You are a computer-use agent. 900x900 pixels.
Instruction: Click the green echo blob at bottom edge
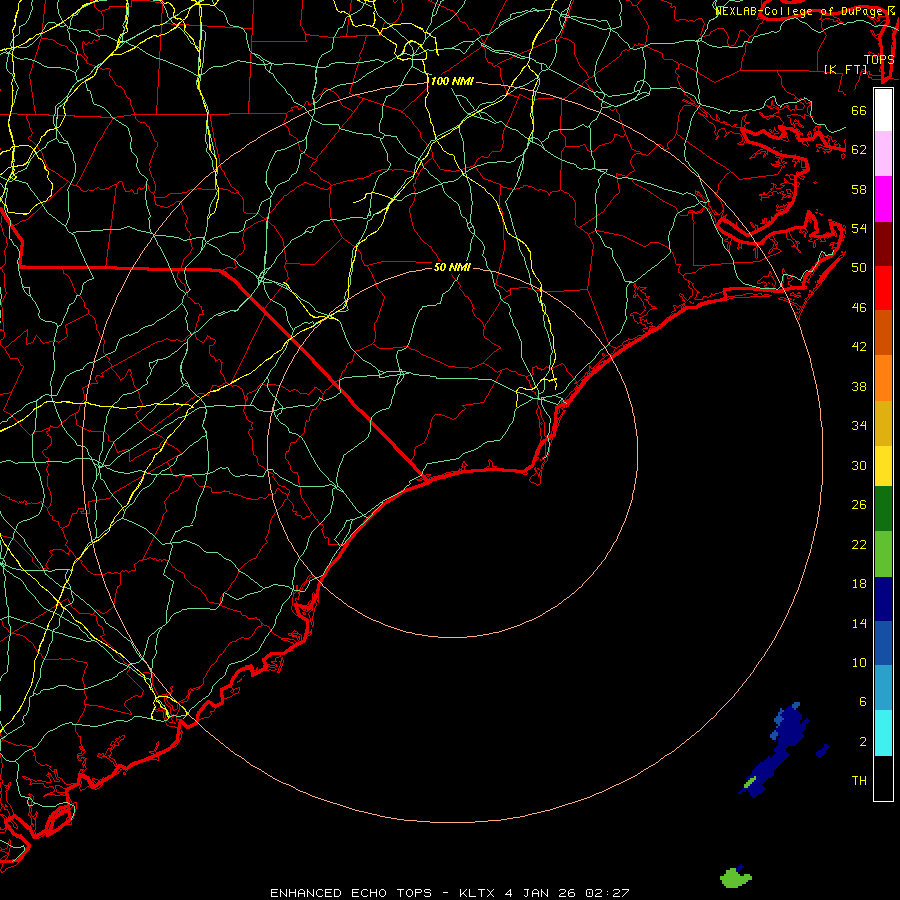(x=735, y=876)
